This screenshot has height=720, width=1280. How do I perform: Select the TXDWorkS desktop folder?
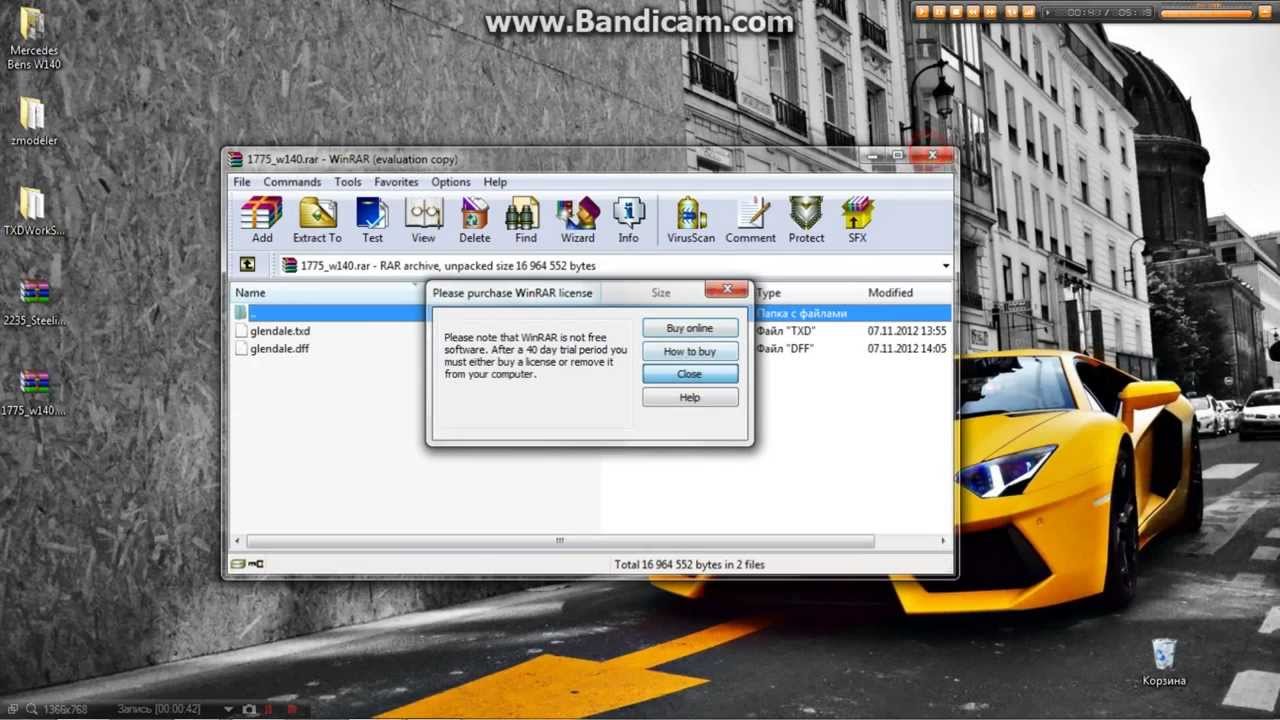pyautogui.click(x=33, y=212)
